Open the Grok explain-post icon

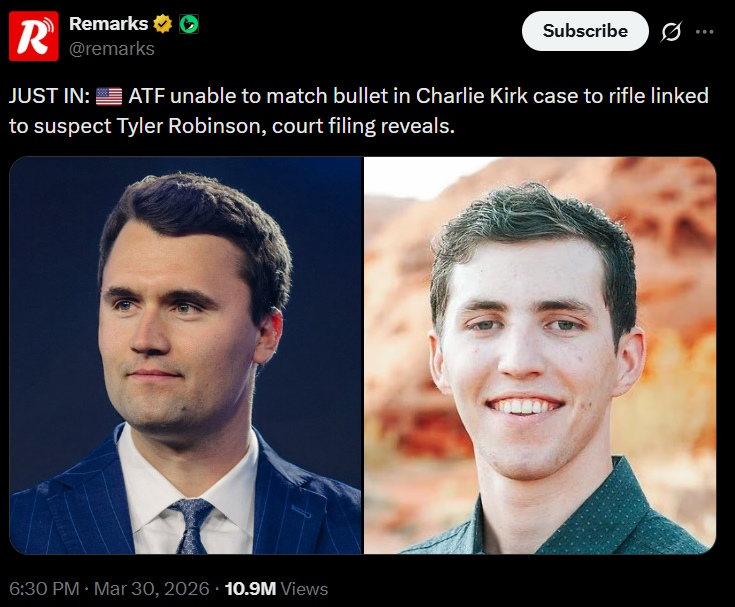pos(671,32)
